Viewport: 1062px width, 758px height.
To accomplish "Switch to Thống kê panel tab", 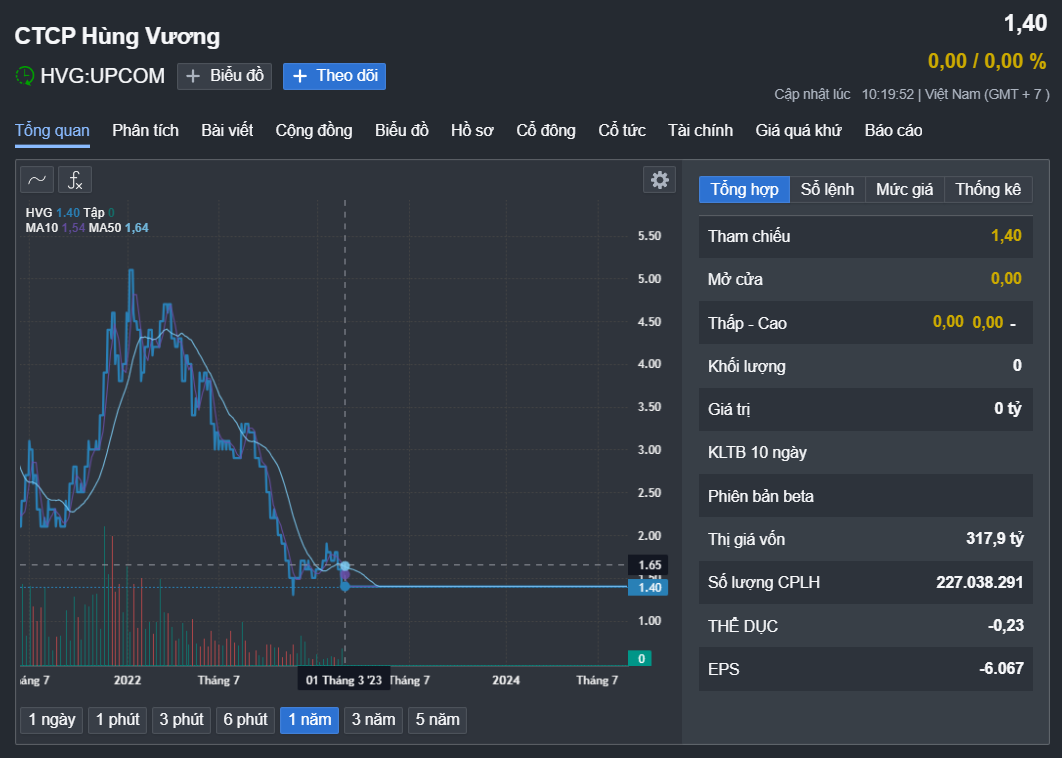I will pos(988,190).
